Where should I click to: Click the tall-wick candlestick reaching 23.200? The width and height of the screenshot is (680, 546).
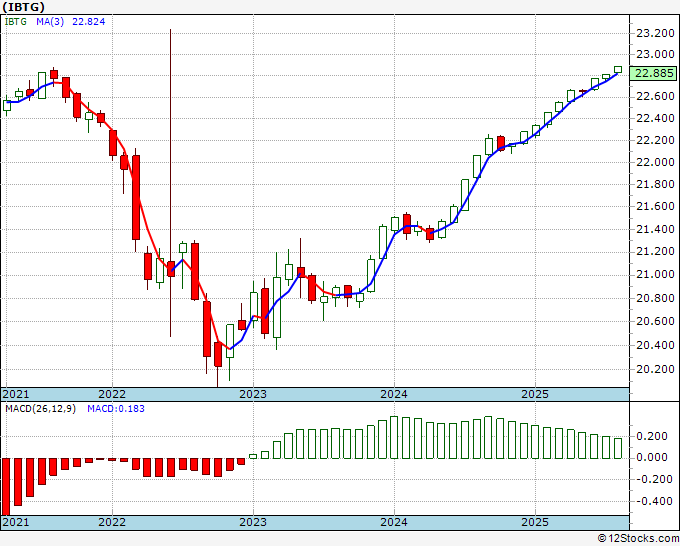click(x=170, y=183)
